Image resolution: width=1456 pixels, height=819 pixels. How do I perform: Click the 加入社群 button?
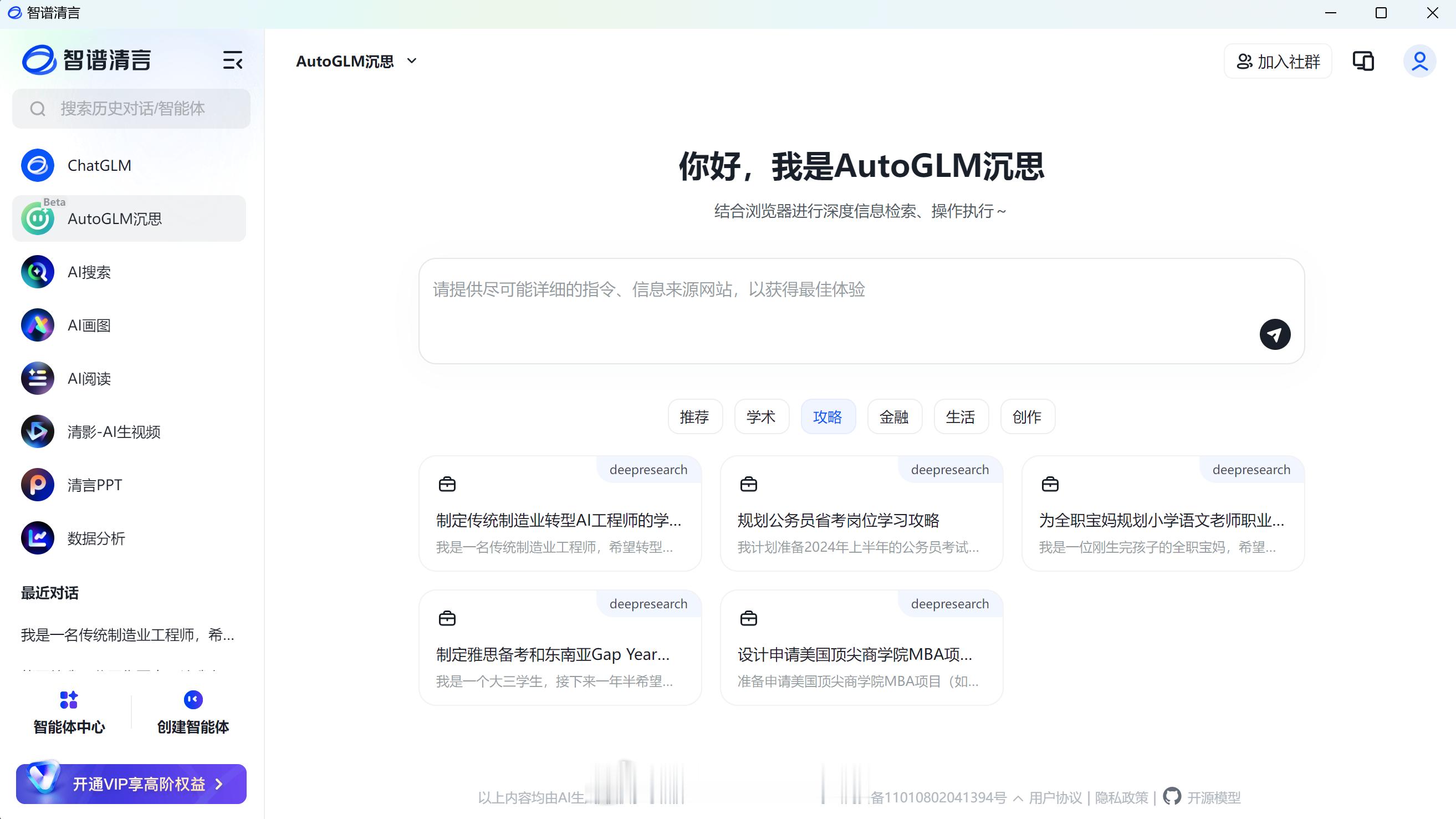pos(1278,61)
